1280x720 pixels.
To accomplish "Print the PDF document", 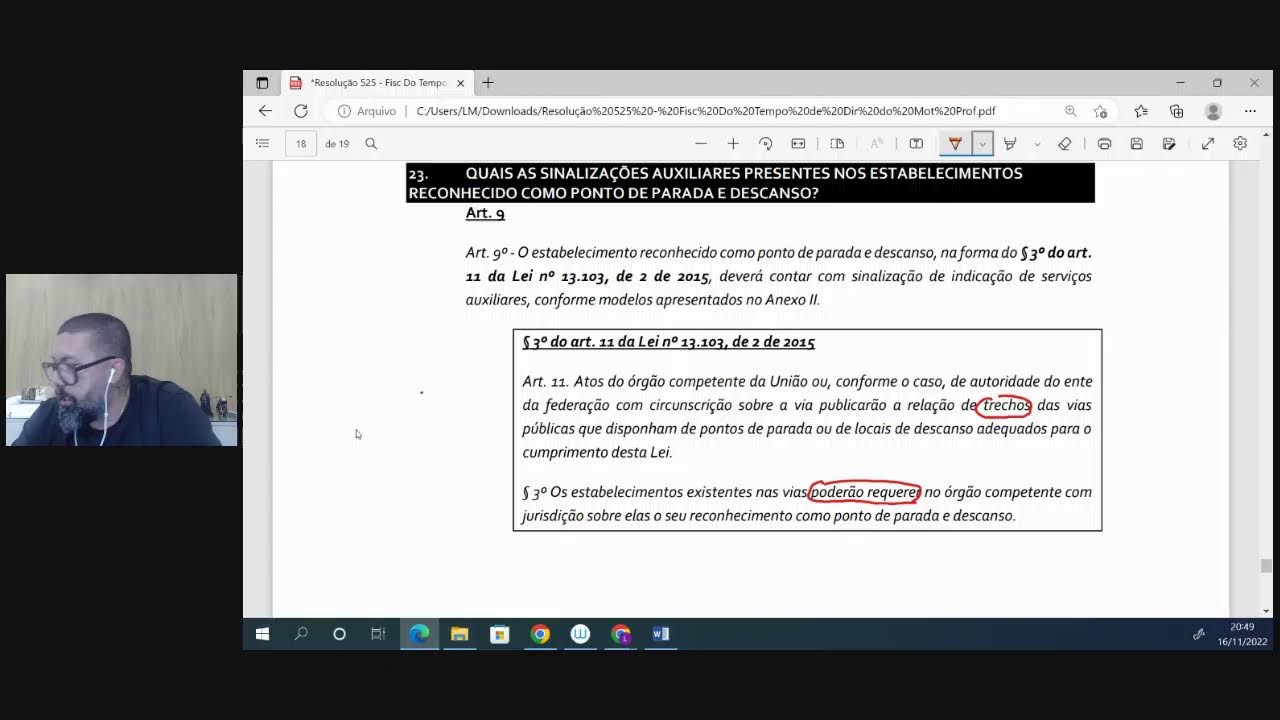I will click(1104, 144).
